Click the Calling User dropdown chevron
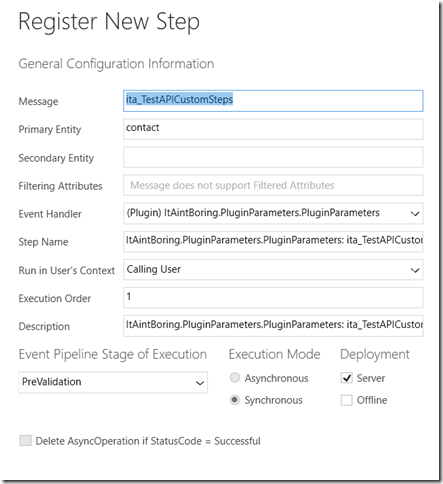 tap(415, 270)
